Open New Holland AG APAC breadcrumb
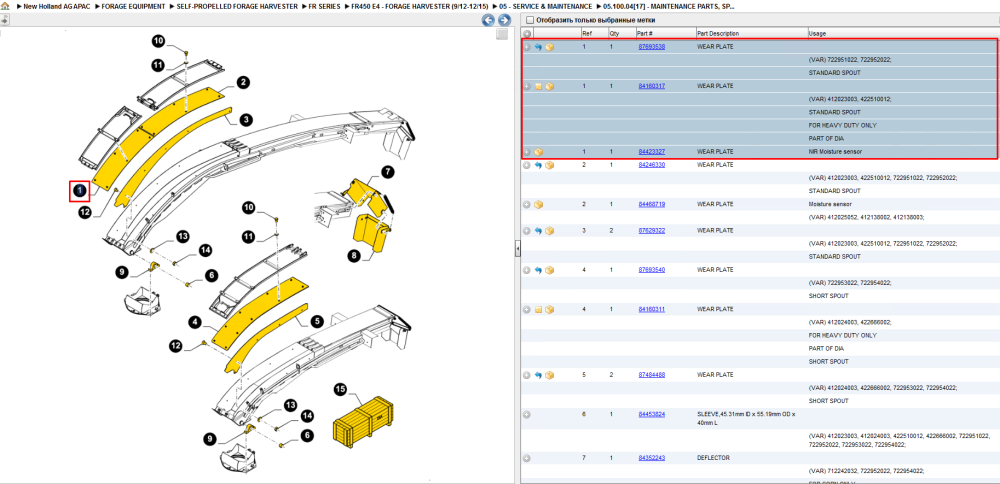Viewport: 1000px width, 484px height. tap(56, 6)
